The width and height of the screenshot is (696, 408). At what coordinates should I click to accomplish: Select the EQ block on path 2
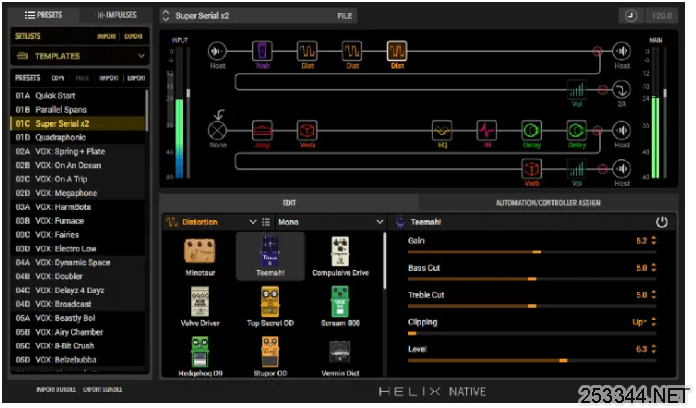[x=442, y=131]
